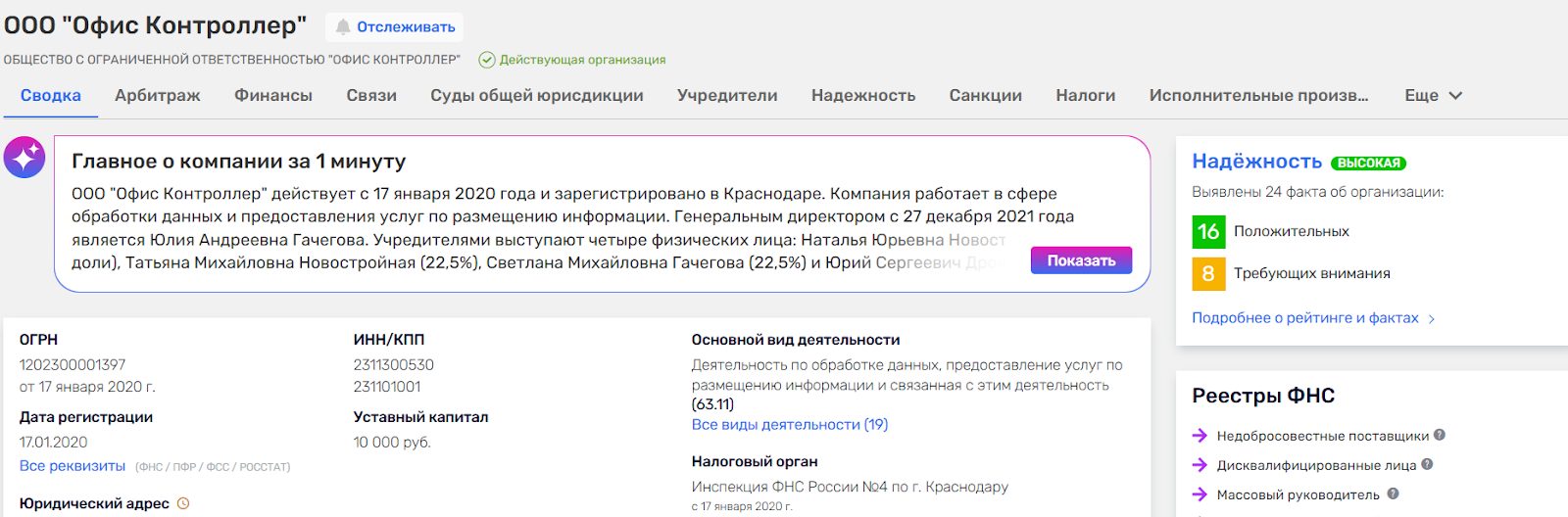The height and width of the screenshot is (517, 1568).
Task: Open Подробнее о рейтинге и фактах link
Action: click(x=1305, y=317)
